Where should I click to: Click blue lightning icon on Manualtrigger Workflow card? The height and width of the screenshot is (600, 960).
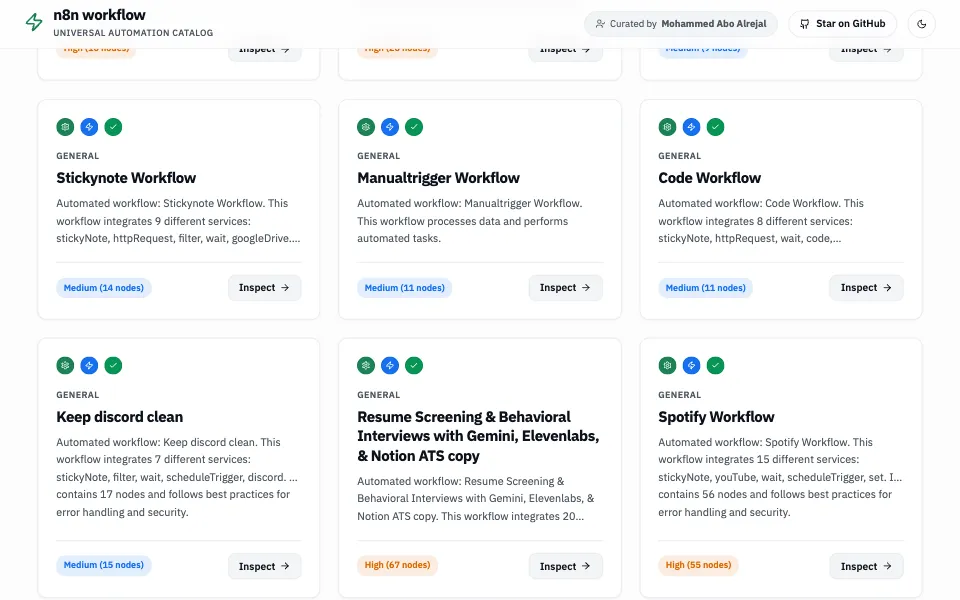(390, 127)
